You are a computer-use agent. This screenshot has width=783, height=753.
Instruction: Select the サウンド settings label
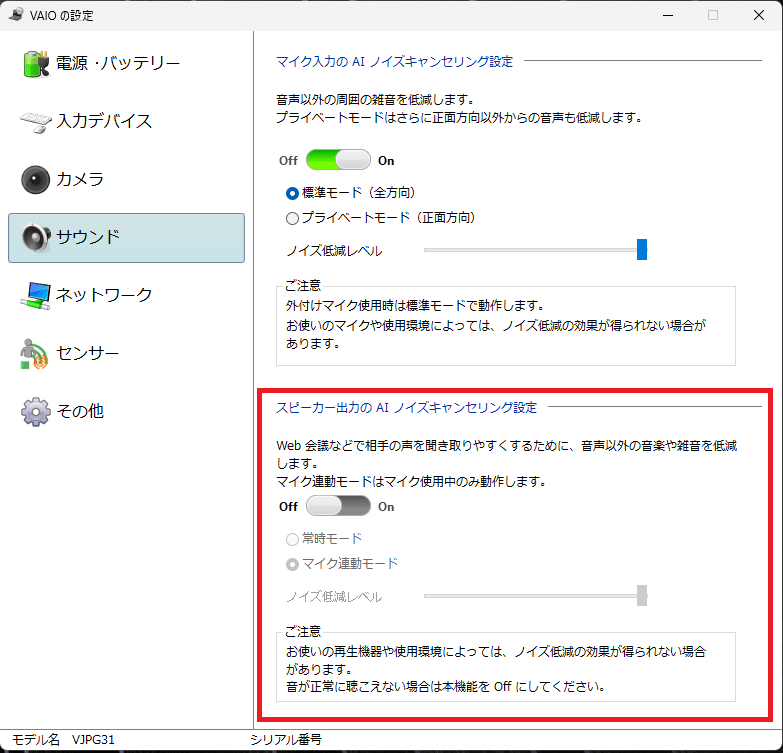pos(88,237)
